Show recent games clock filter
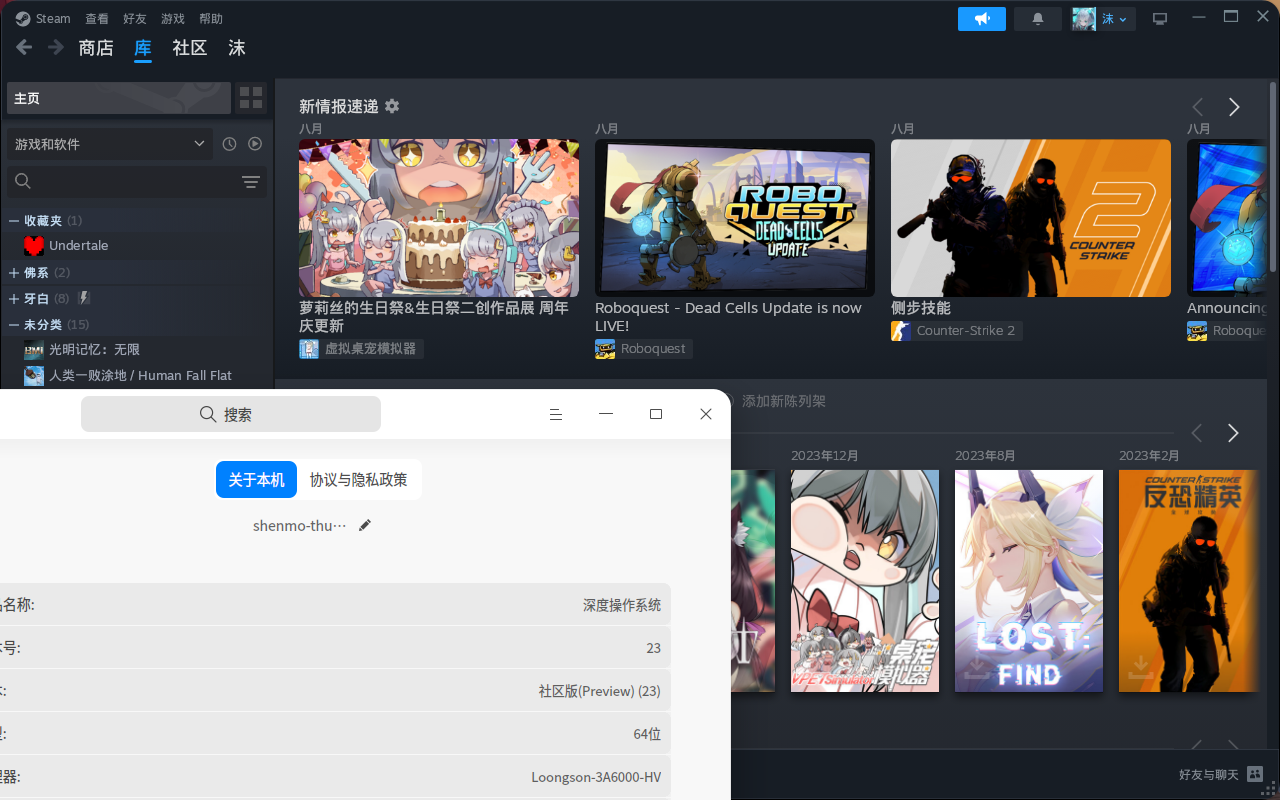 click(x=229, y=144)
